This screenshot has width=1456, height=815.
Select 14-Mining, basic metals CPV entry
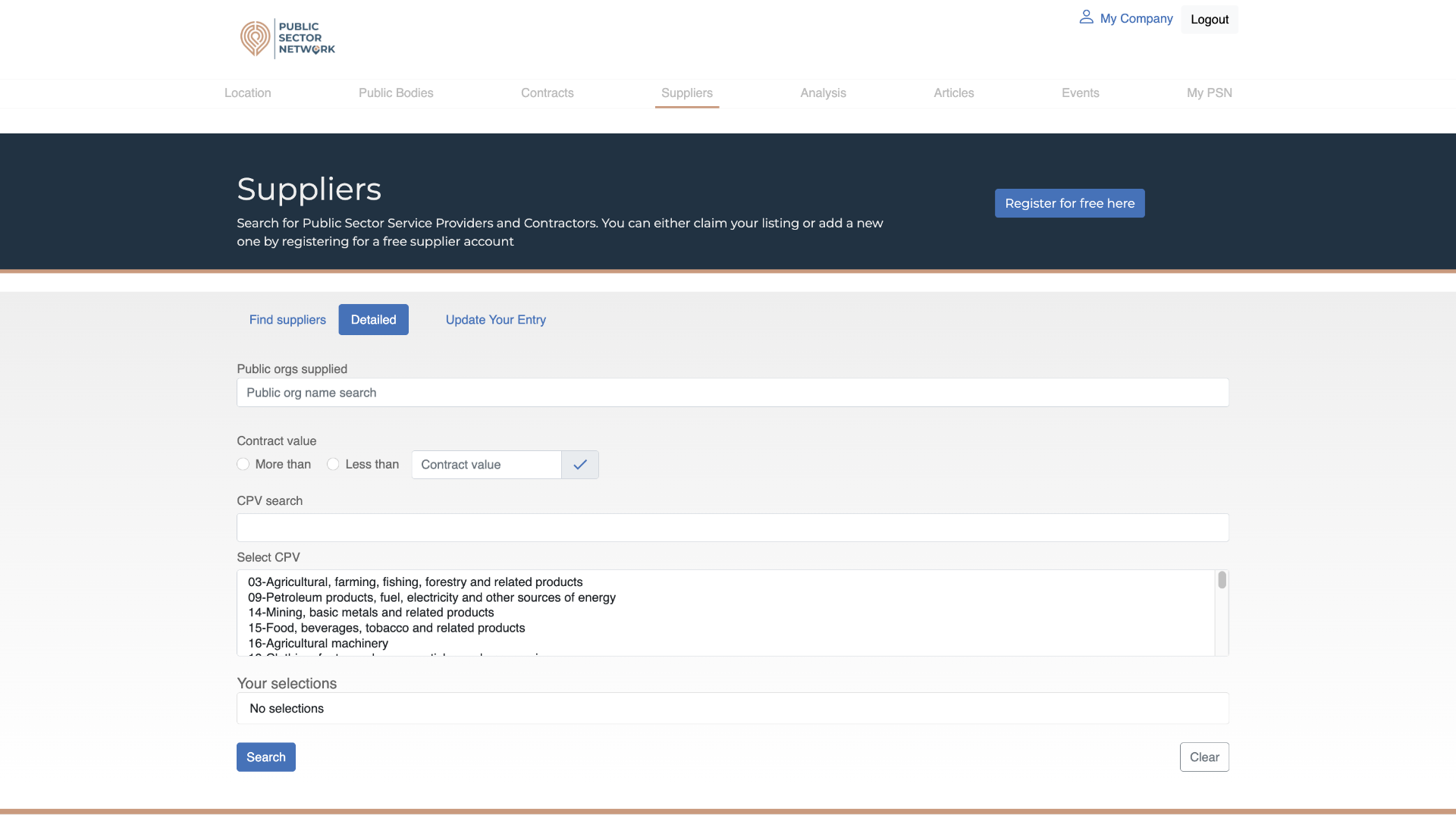click(x=371, y=613)
